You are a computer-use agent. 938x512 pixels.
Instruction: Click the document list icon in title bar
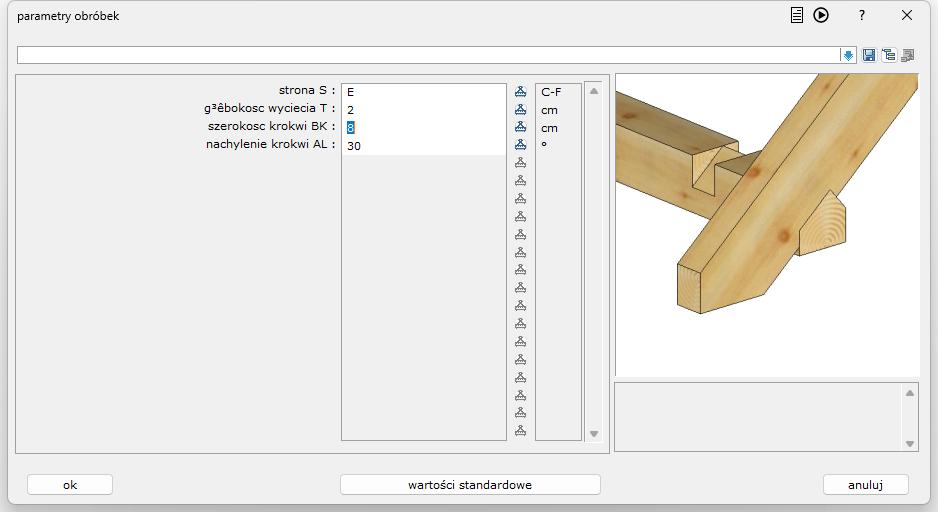pyautogui.click(x=797, y=16)
